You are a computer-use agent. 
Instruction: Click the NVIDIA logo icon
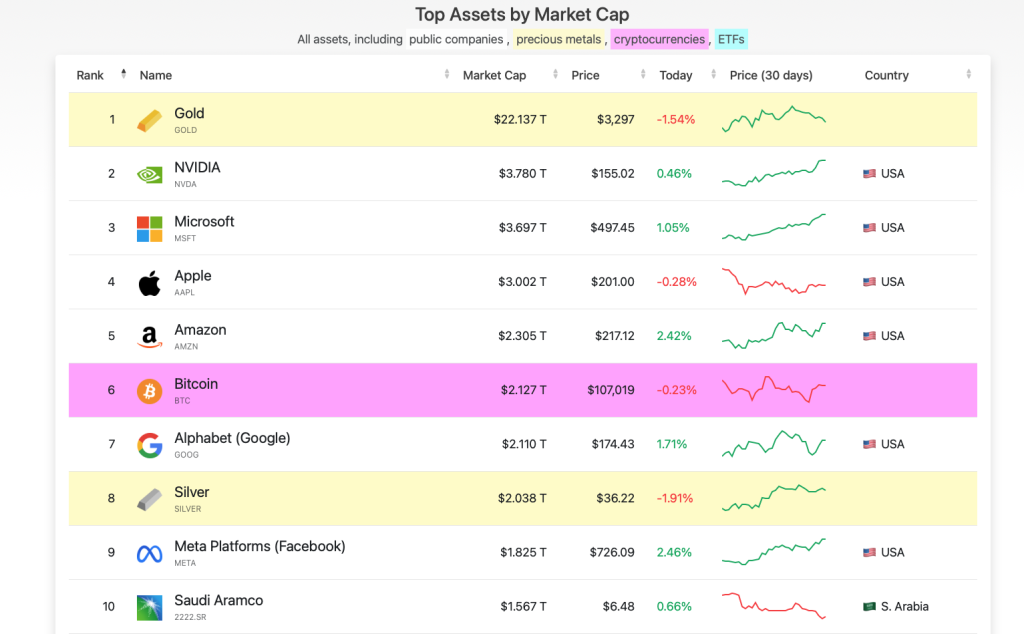pyautogui.click(x=150, y=175)
